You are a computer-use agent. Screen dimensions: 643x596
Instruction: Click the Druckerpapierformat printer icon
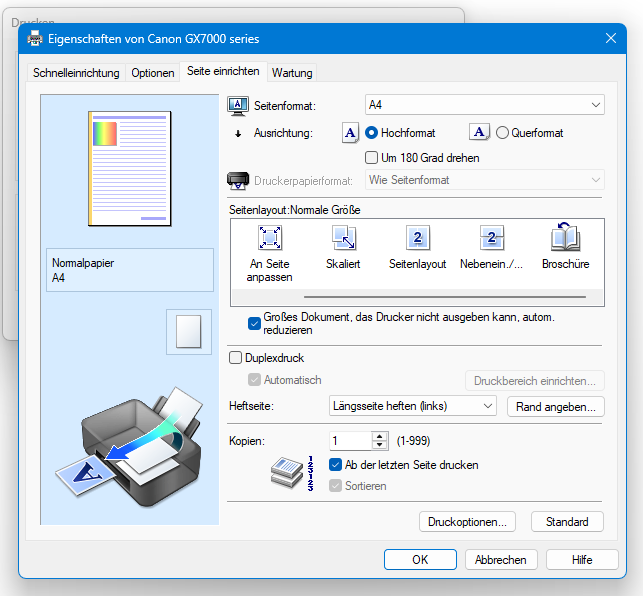[238, 181]
